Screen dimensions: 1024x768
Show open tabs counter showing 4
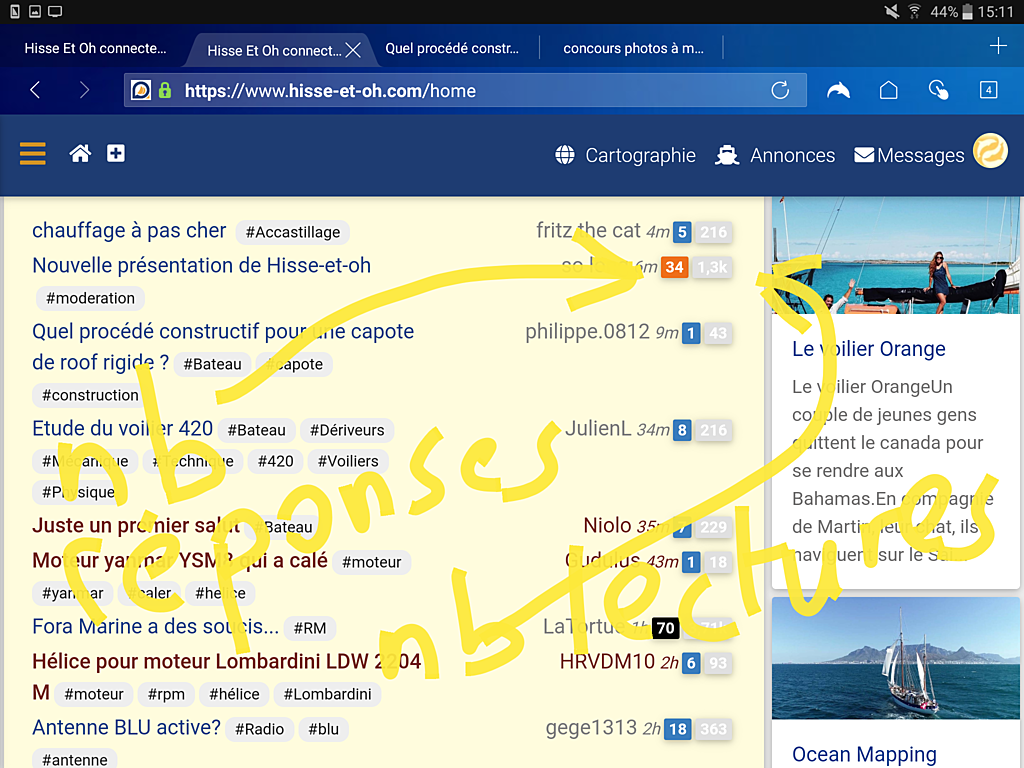coord(988,90)
